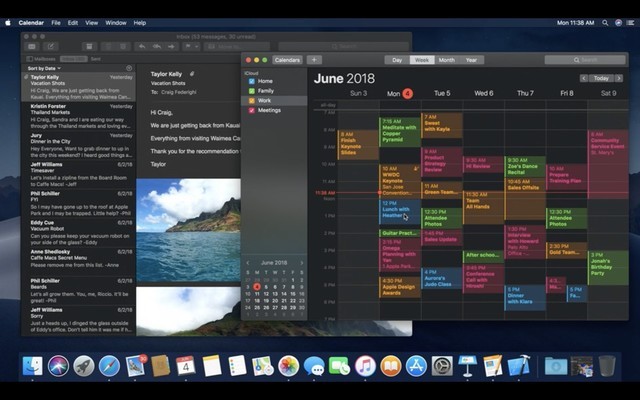Select the Lunch with Heather event
This screenshot has height=400, width=640.
pyautogui.click(x=394, y=210)
